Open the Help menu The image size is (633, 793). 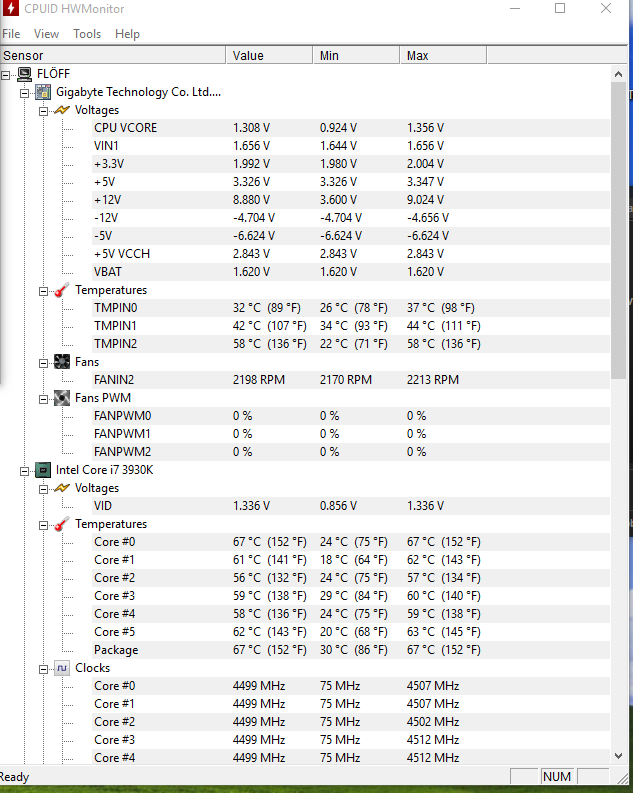coord(127,34)
